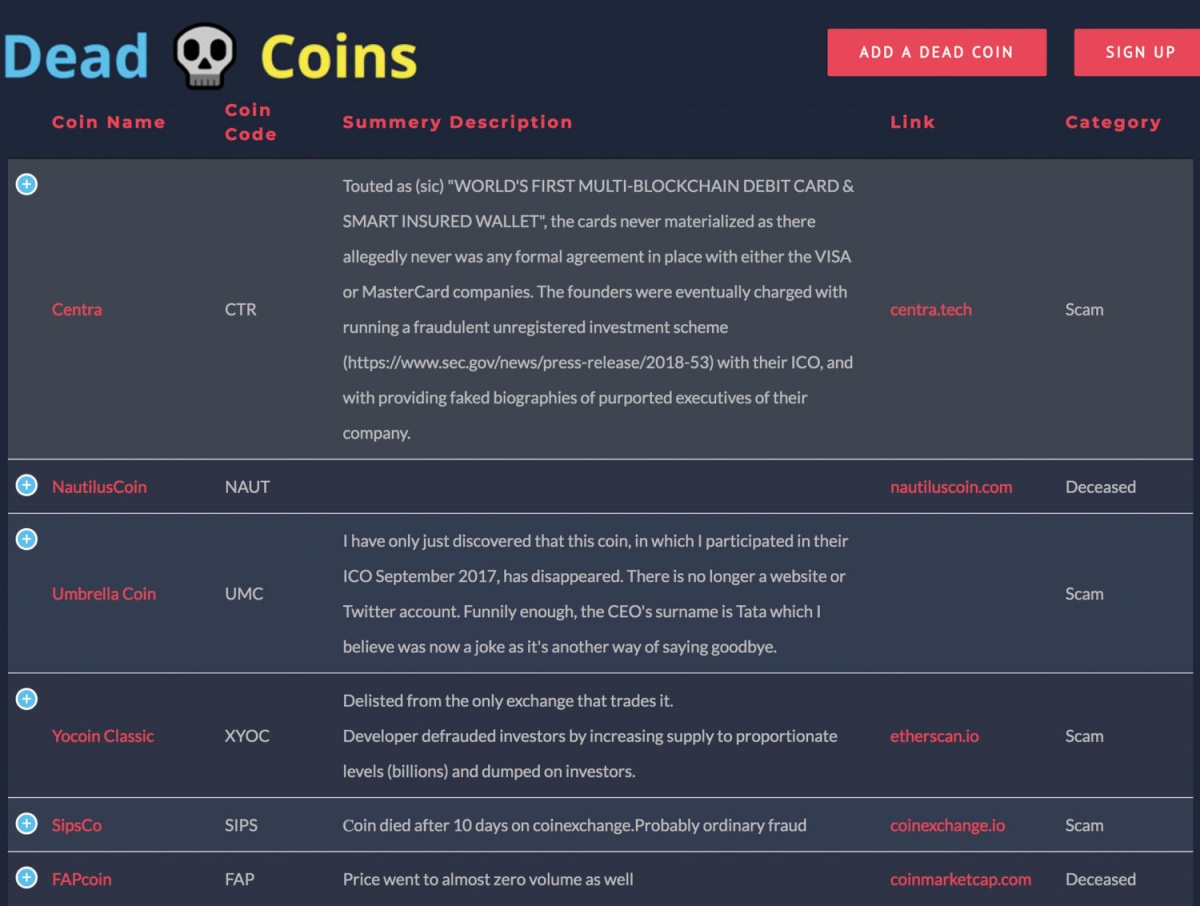Click the Coin Code column header
This screenshot has height=906, width=1200.
(x=250, y=122)
